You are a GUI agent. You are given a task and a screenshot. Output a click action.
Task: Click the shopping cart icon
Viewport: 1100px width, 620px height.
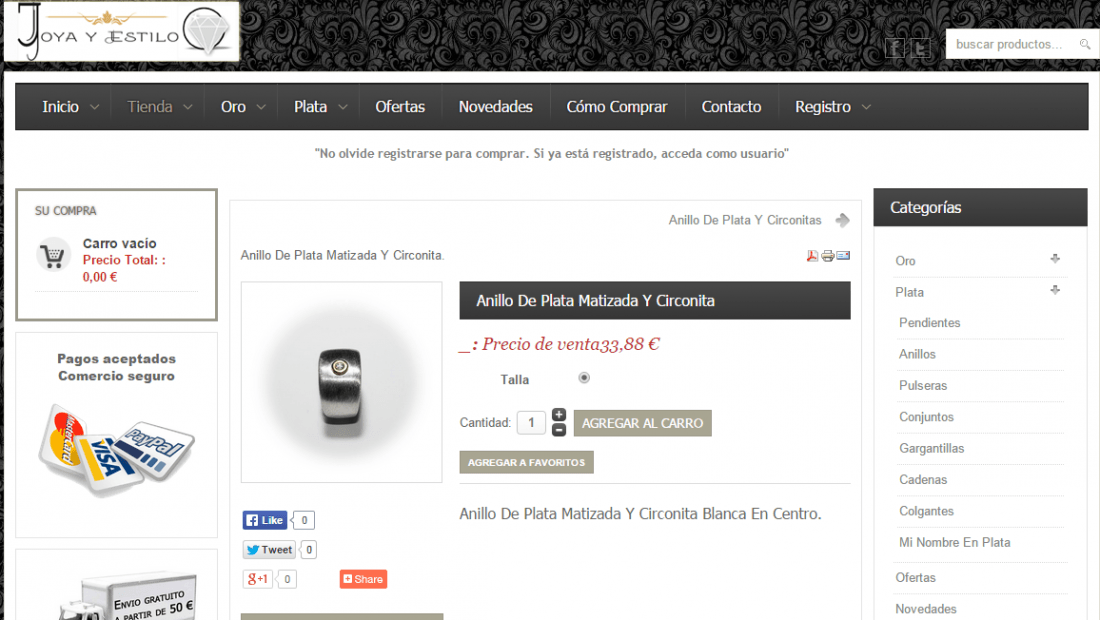(x=53, y=255)
